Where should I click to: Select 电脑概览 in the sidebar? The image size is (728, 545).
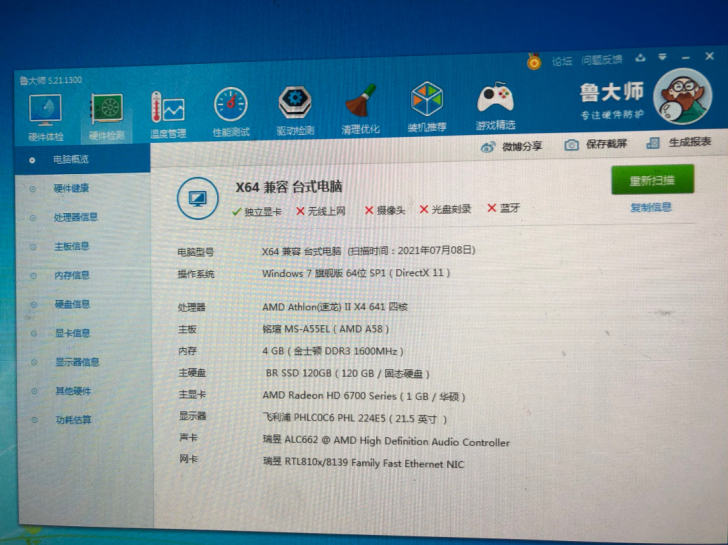(x=83, y=160)
